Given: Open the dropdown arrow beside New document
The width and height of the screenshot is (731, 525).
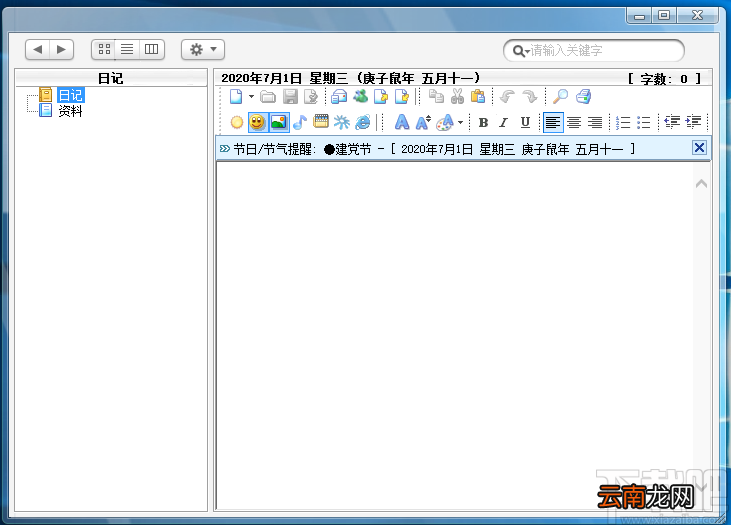Looking at the screenshot, I should [x=251, y=97].
